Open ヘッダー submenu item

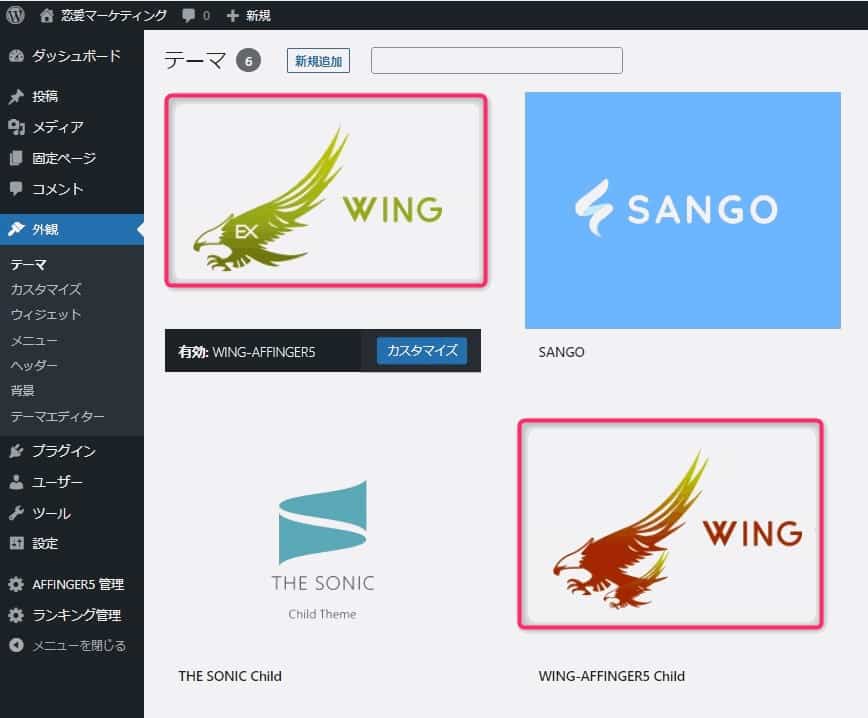click(34, 365)
